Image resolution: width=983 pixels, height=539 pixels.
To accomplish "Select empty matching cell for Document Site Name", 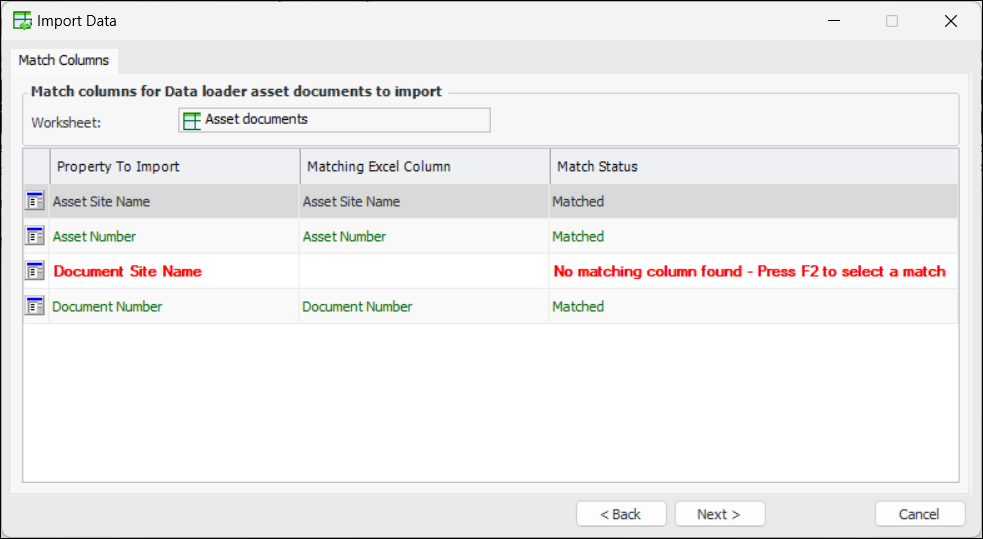I will pos(424,271).
